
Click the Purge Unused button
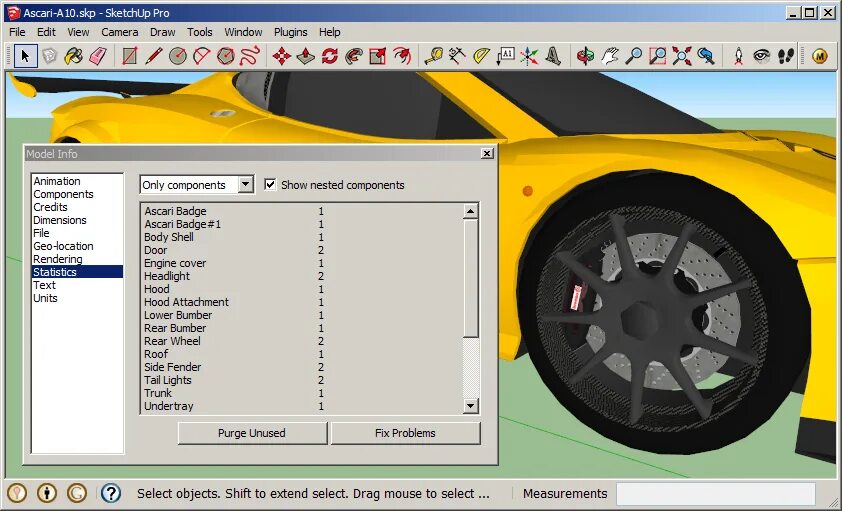tap(252, 433)
